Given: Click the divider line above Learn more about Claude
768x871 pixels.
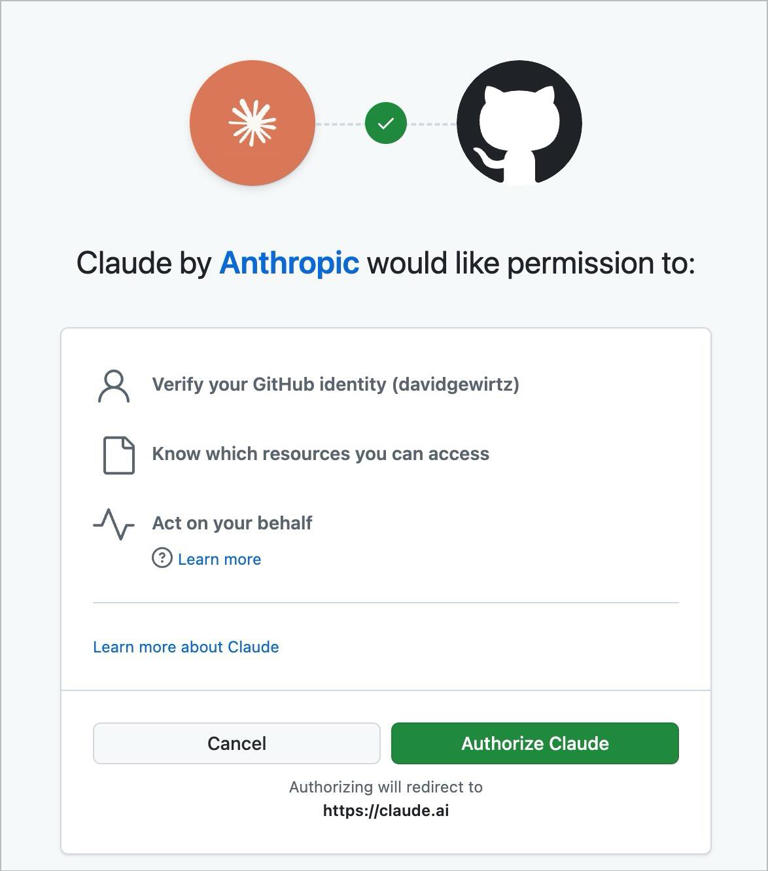Looking at the screenshot, I should coord(386,603).
